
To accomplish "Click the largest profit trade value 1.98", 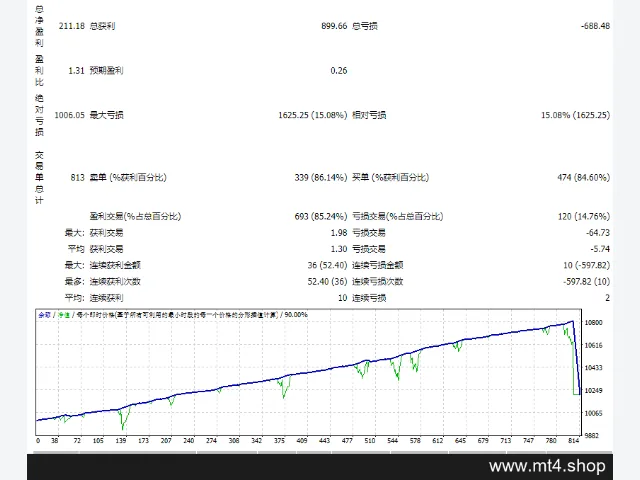I will coord(339,233).
